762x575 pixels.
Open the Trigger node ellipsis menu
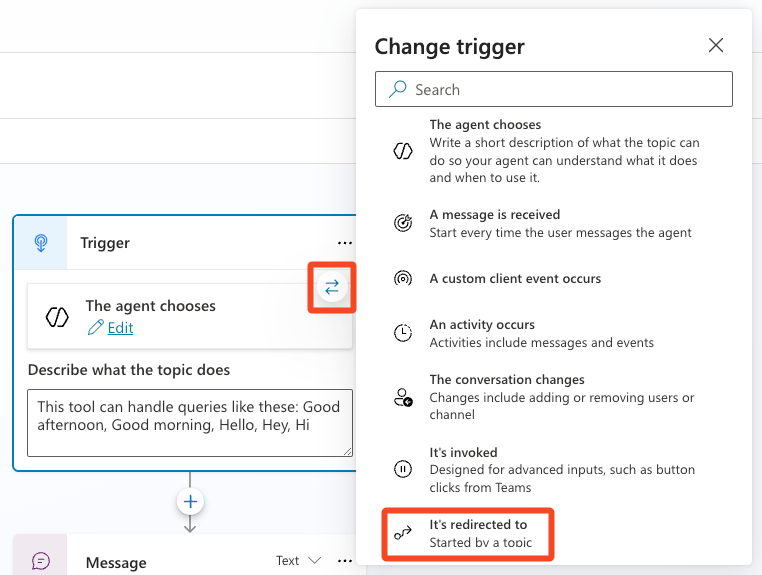pyautogui.click(x=345, y=243)
